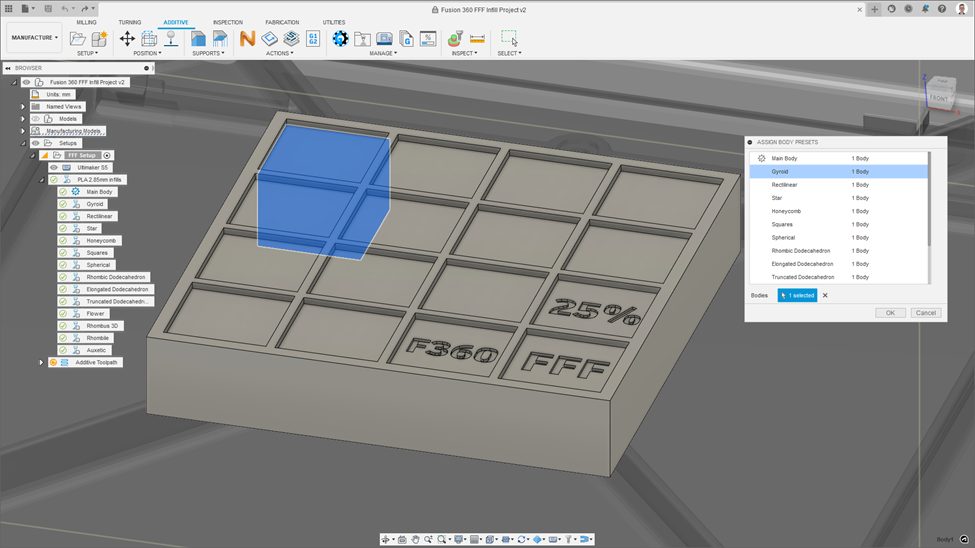Image resolution: width=975 pixels, height=548 pixels.
Task: Switch to the INSPECTION tab
Action: click(x=227, y=22)
